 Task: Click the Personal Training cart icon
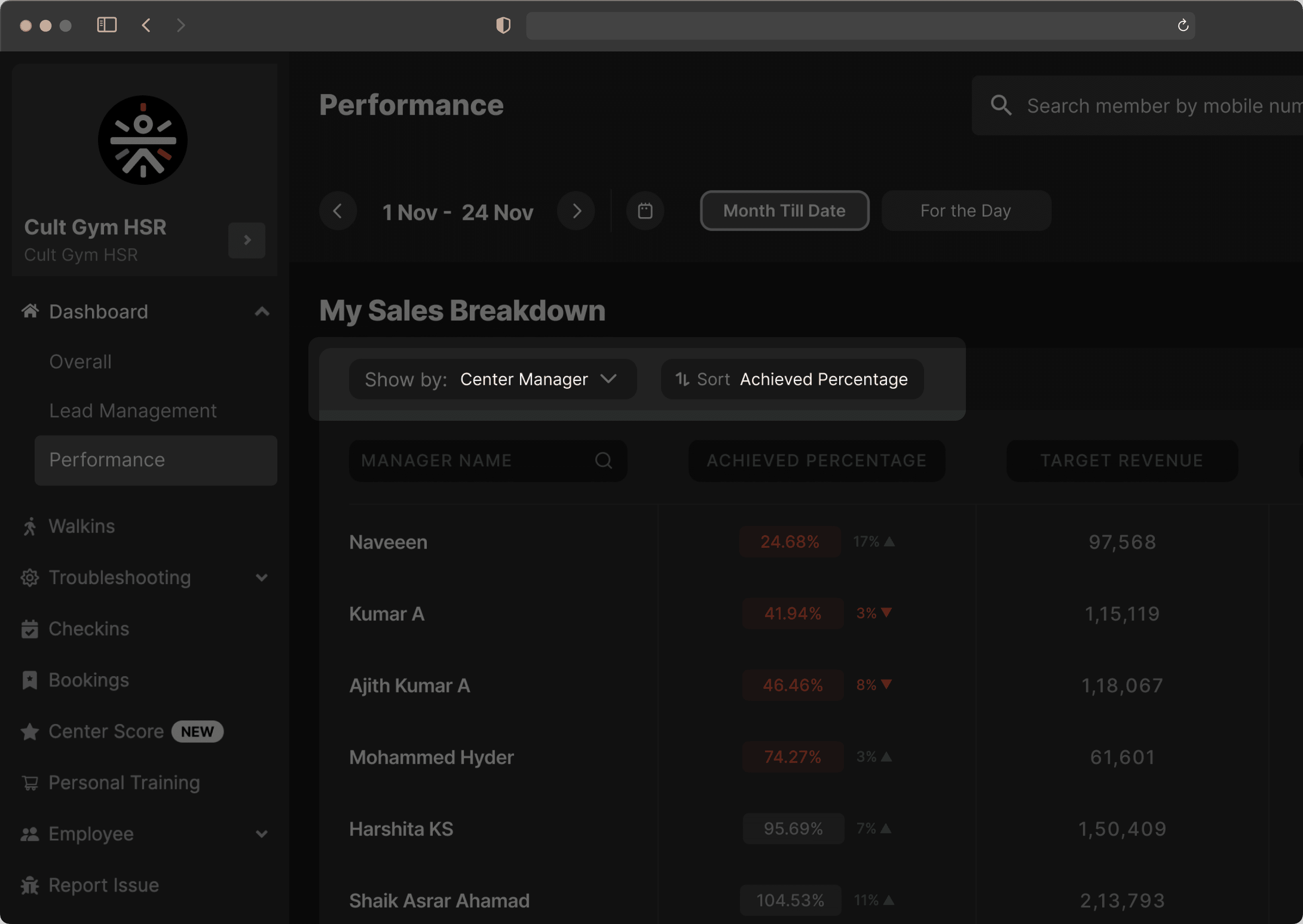(29, 783)
